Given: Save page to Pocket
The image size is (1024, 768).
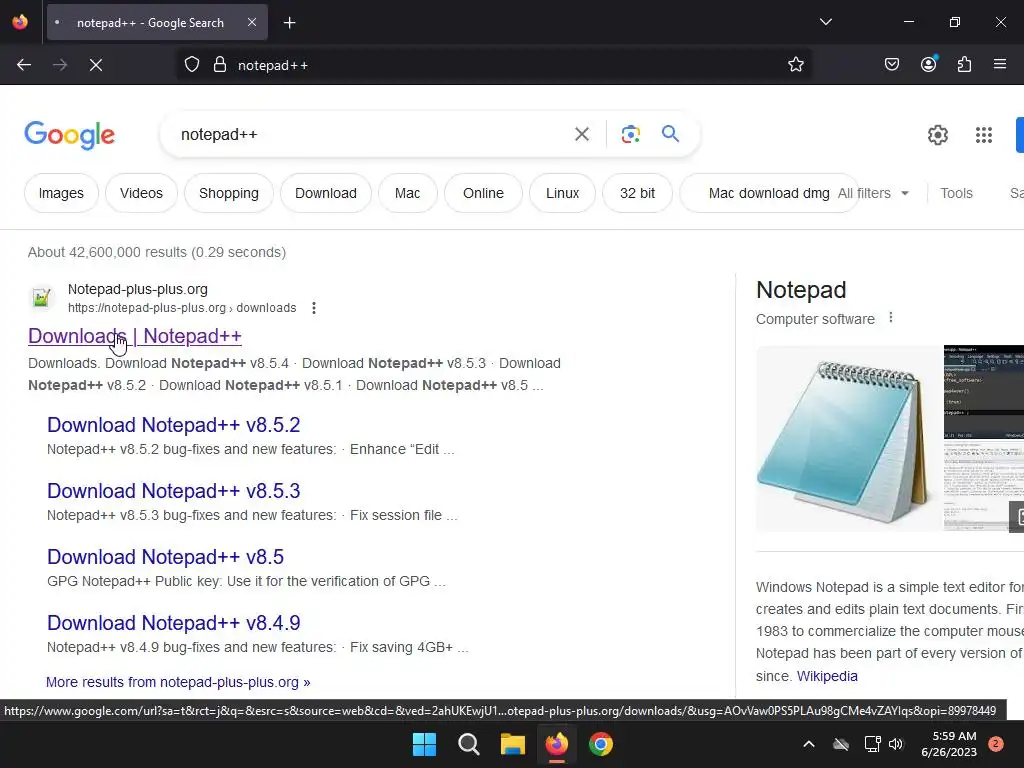Looking at the screenshot, I should pos(891,64).
